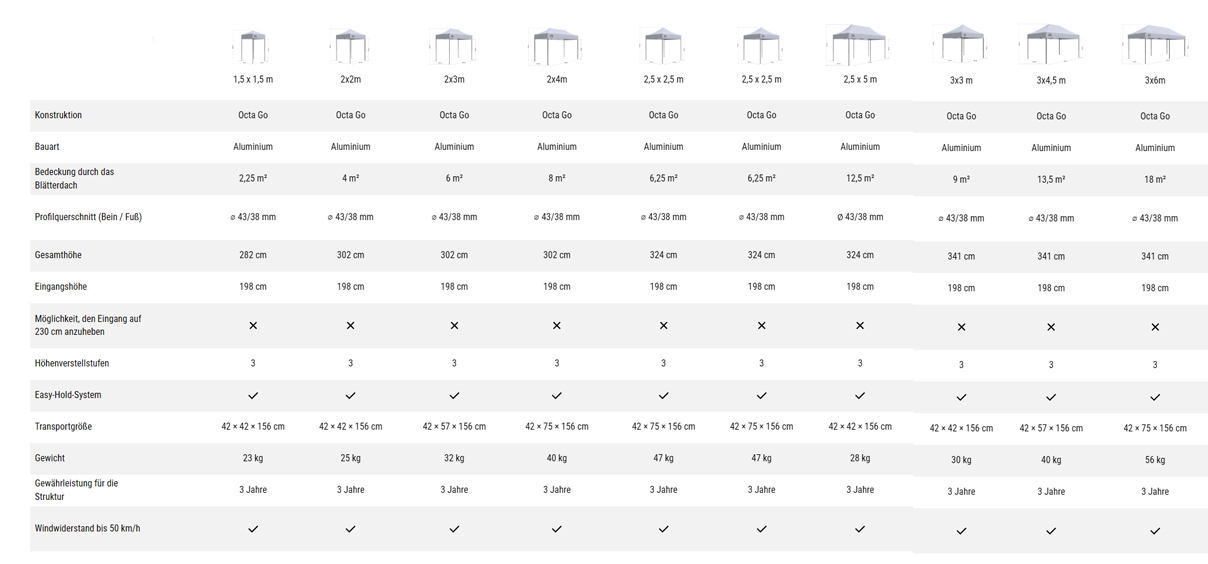Select the Windwiderstand checkmark for 3x4,5 m tent
This screenshot has height=564, width=1208.
coord(1051,531)
